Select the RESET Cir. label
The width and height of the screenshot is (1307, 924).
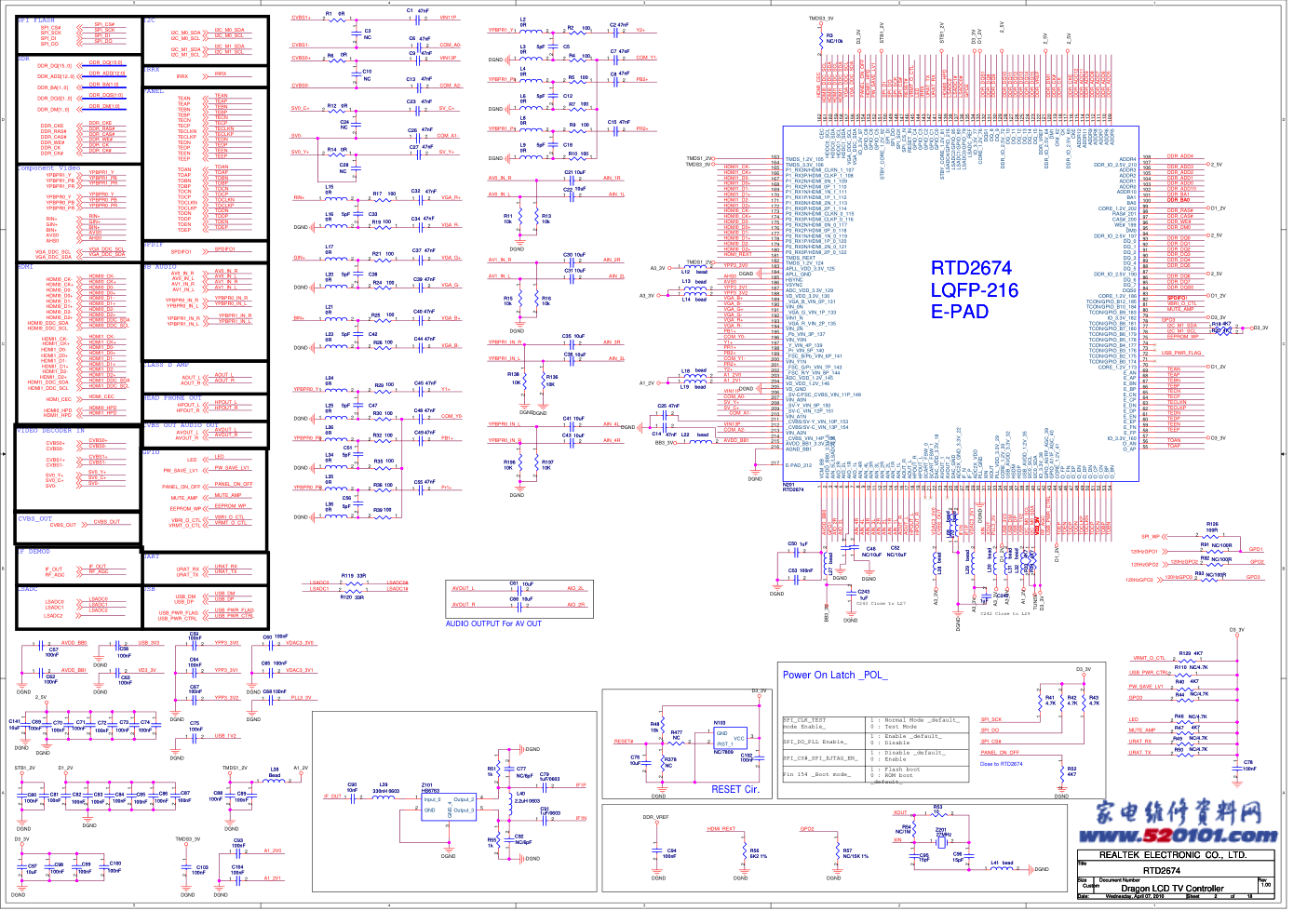[x=734, y=789]
